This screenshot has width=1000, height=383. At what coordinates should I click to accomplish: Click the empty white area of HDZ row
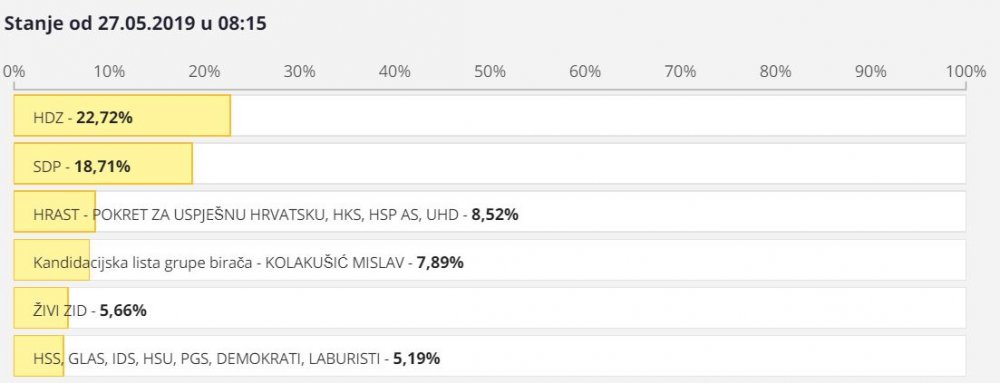pos(598,115)
